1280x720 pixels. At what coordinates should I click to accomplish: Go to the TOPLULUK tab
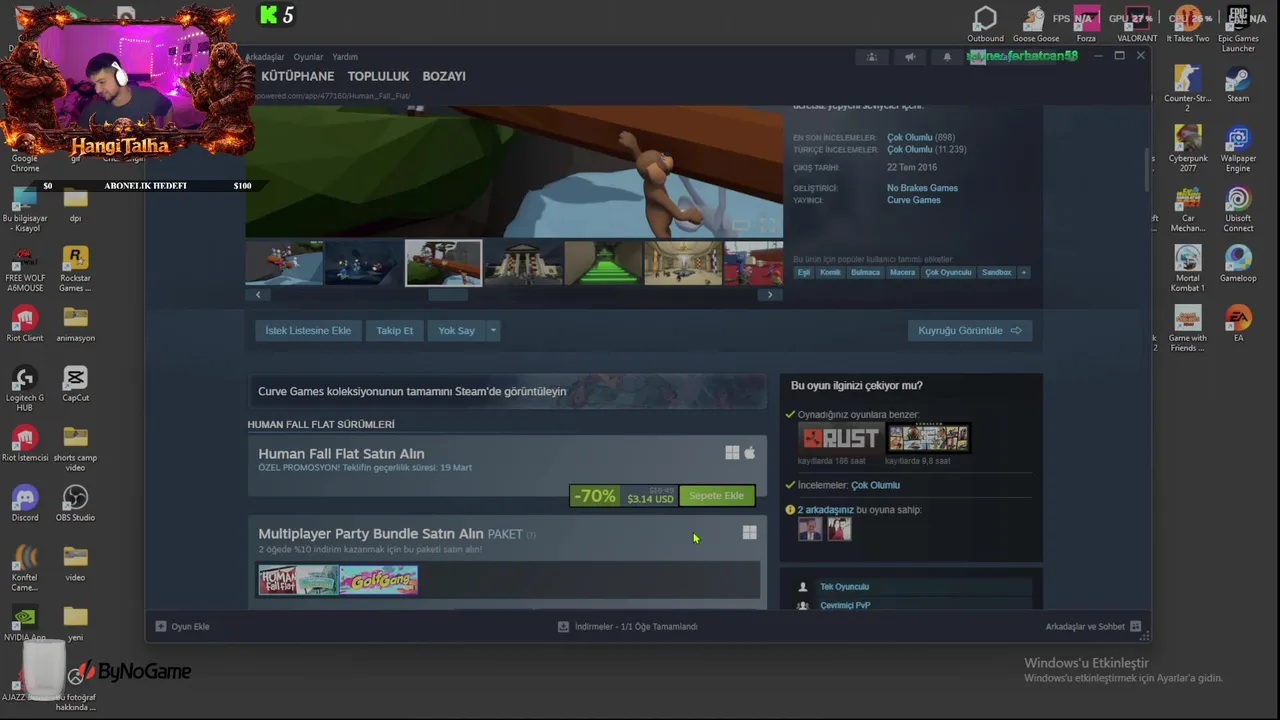[x=378, y=76]
